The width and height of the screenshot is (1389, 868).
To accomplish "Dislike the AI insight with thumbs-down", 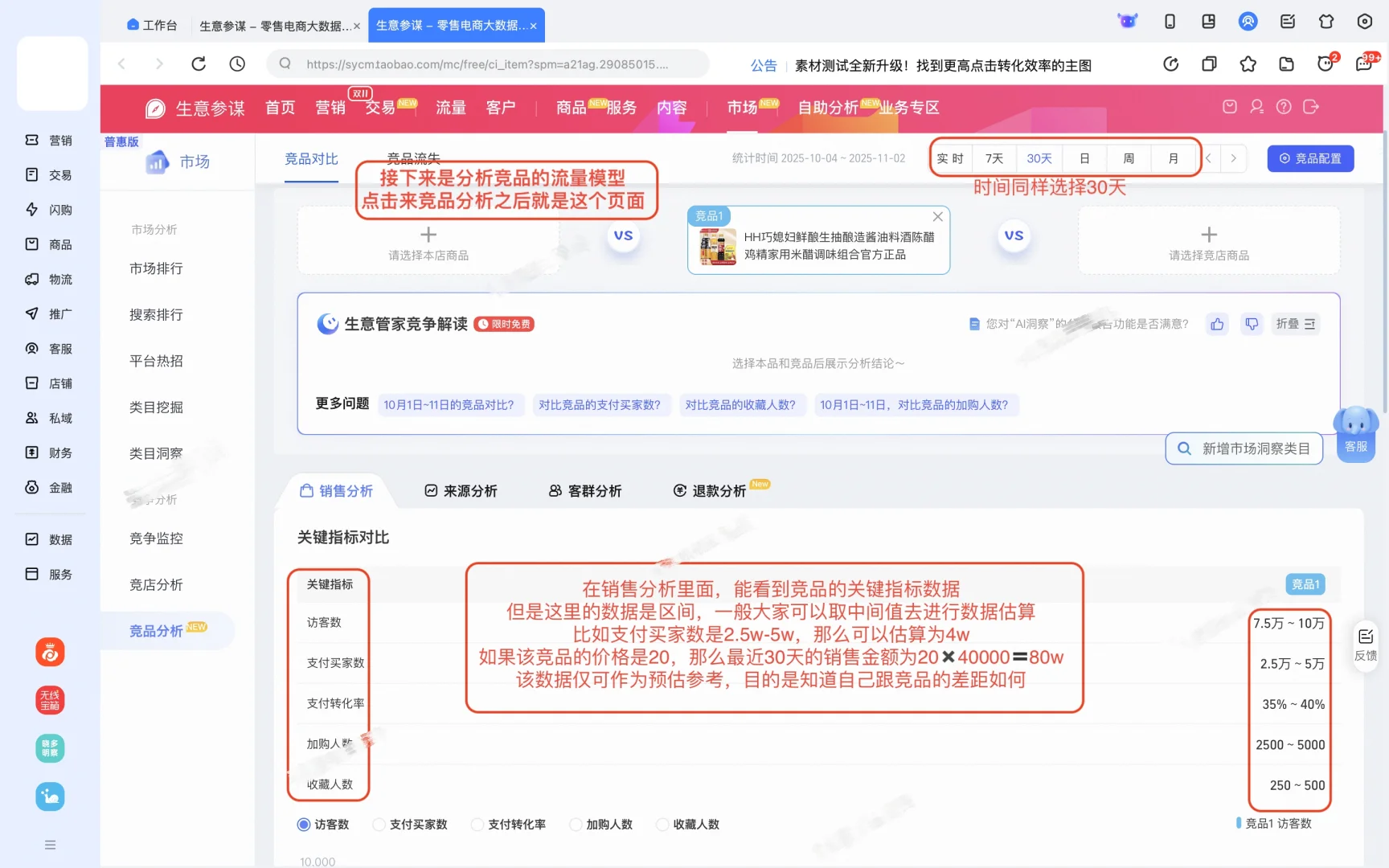I will [1252, 324].
